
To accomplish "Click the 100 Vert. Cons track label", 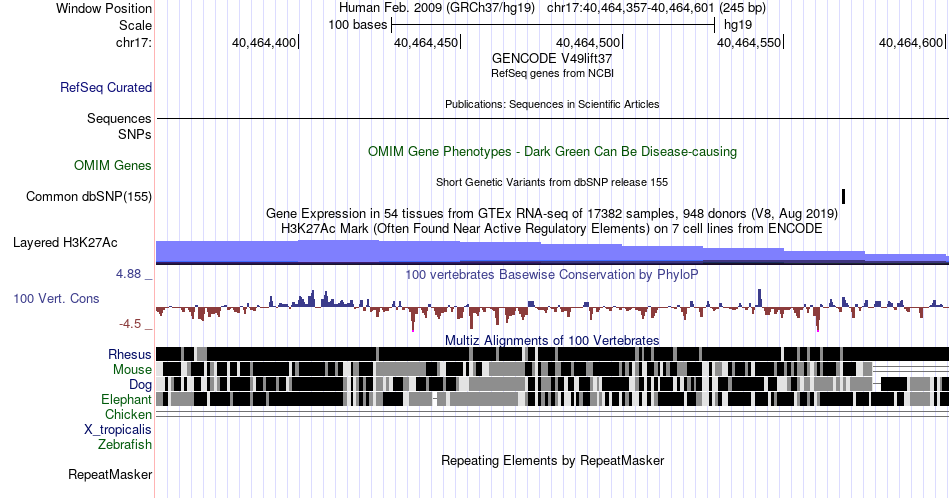I will click(56, 298).
